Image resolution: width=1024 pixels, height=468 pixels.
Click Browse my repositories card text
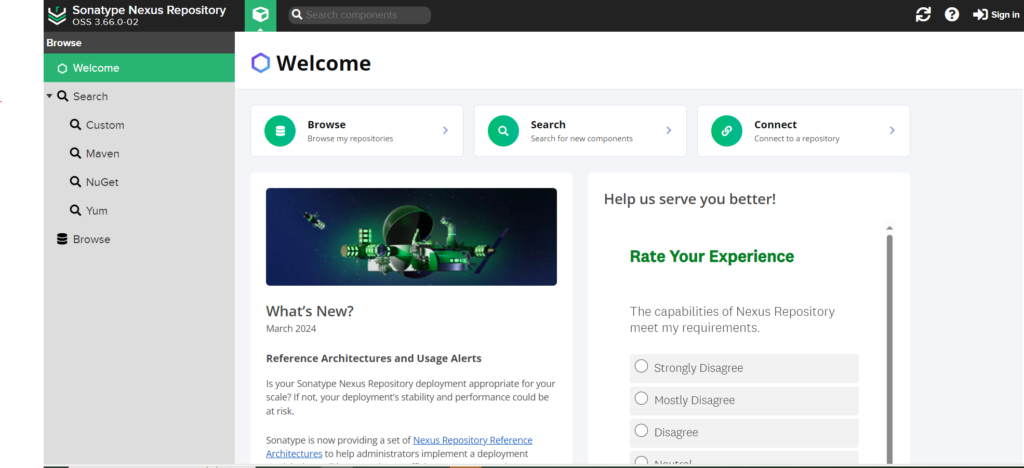pyautogui.click(x=350, y=138)
